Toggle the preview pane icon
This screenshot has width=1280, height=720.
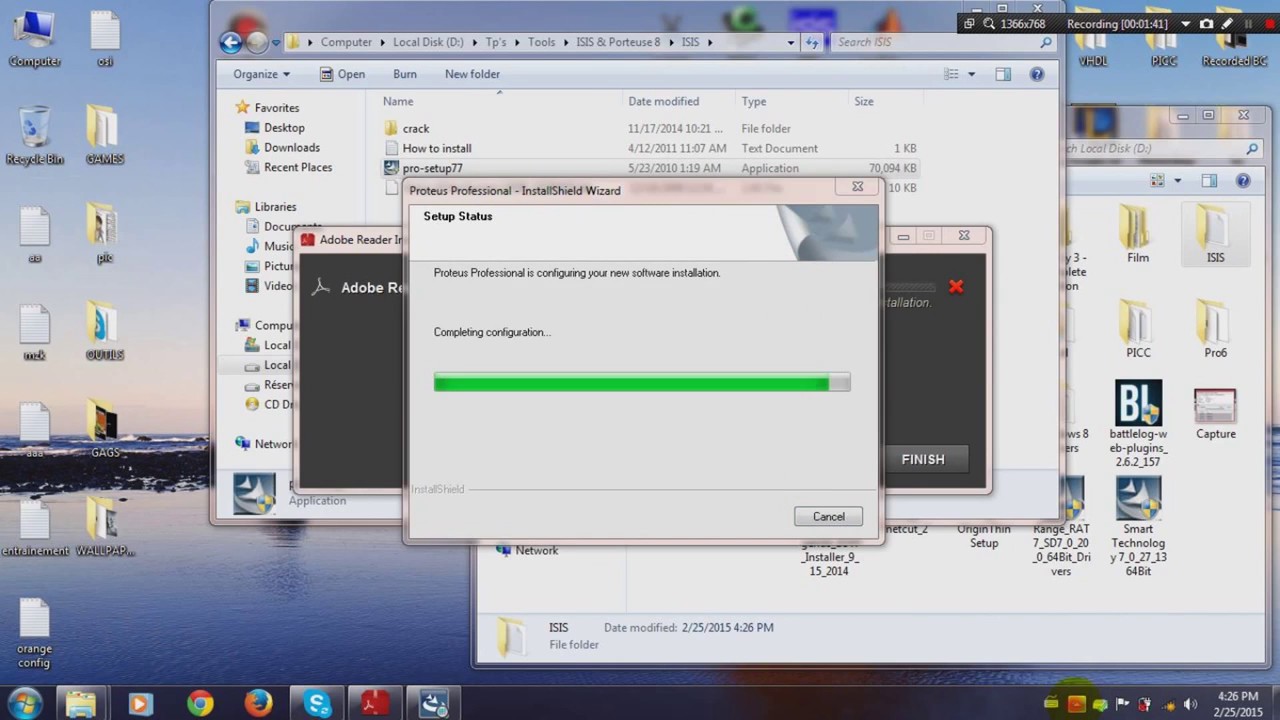click(x=1003, y=74)
